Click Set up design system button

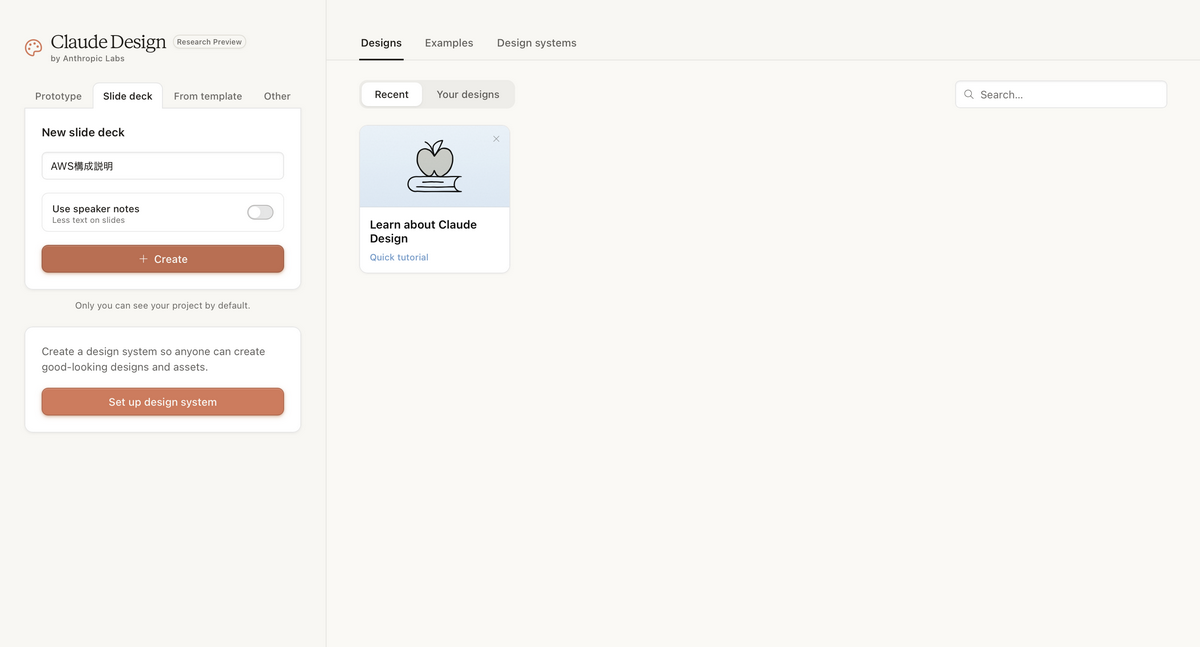point(163,402)
